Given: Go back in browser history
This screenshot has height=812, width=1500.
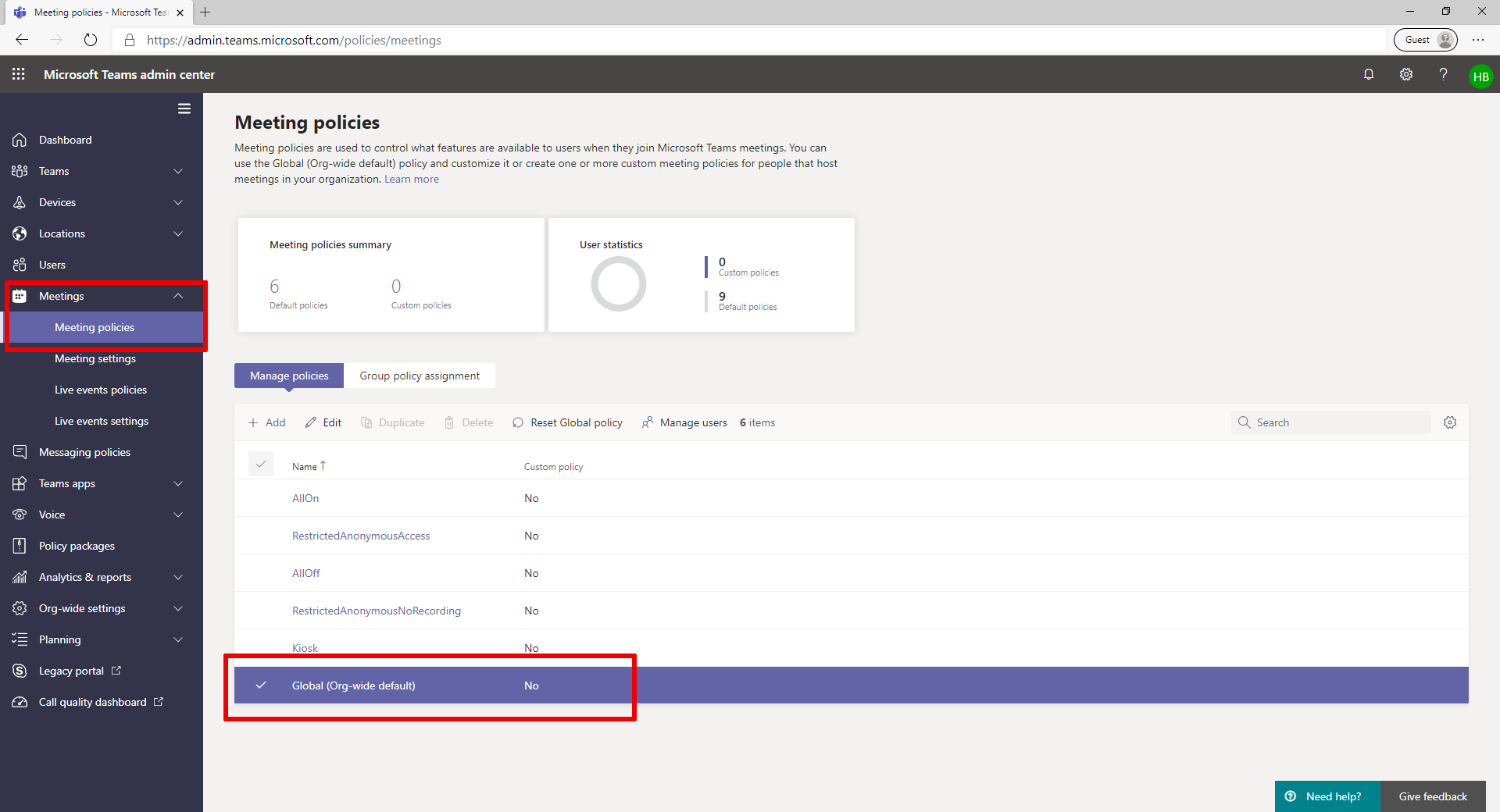Looking at the screenshot, I should [x=22, y=40].
